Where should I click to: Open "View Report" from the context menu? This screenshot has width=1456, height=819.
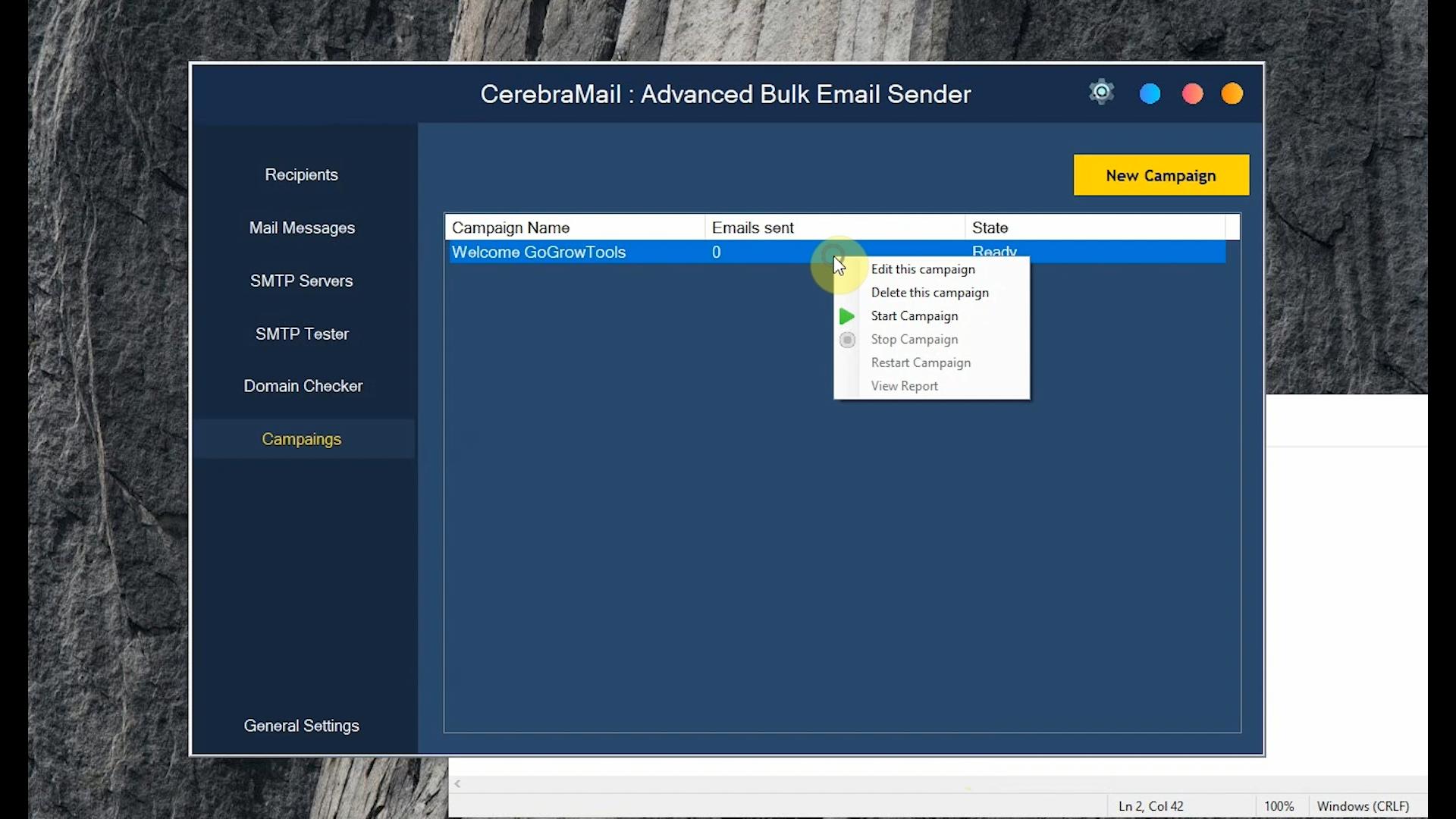(x=904, y=386)
